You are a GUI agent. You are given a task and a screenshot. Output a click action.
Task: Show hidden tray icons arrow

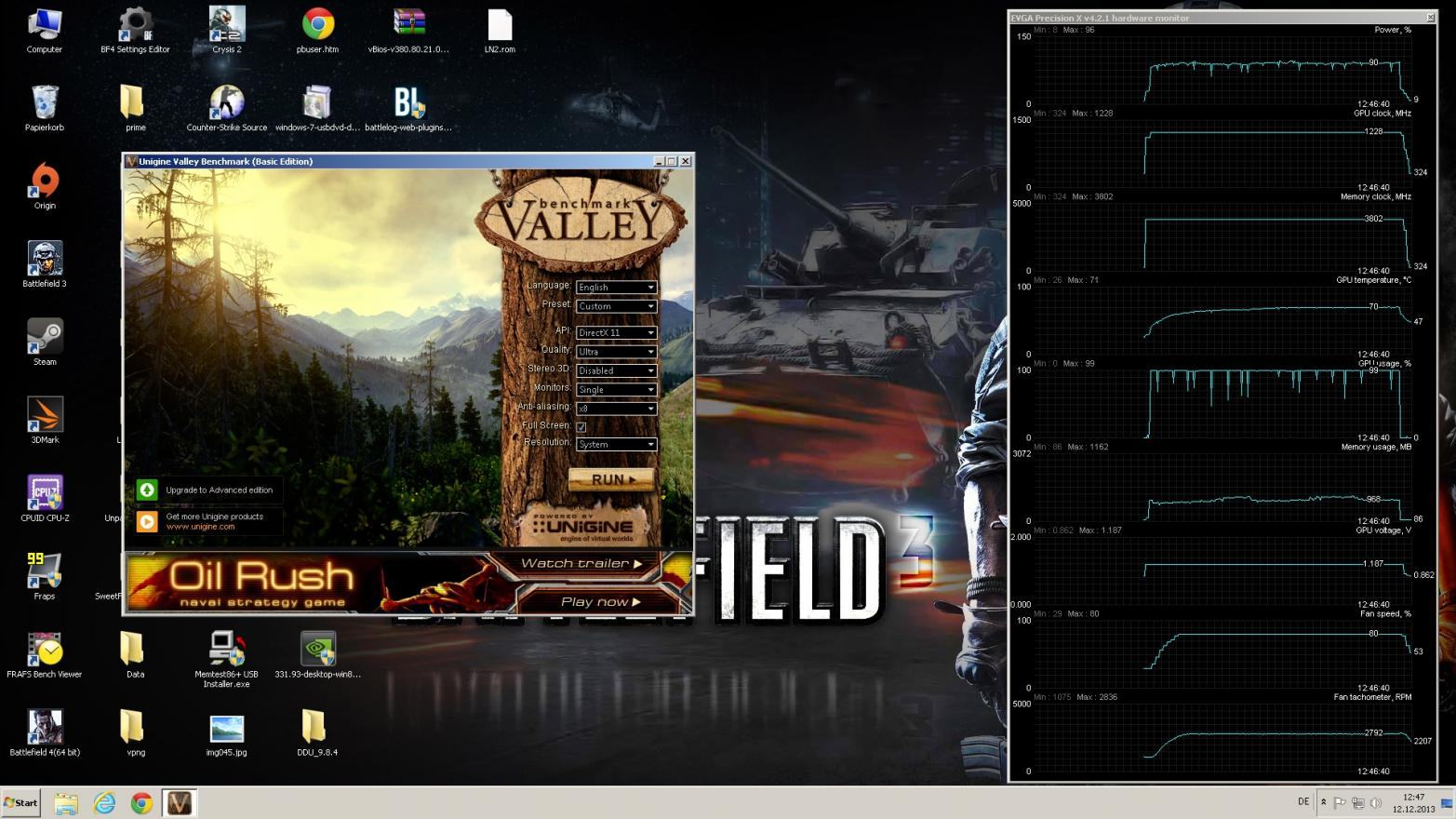pos(1323,802)
